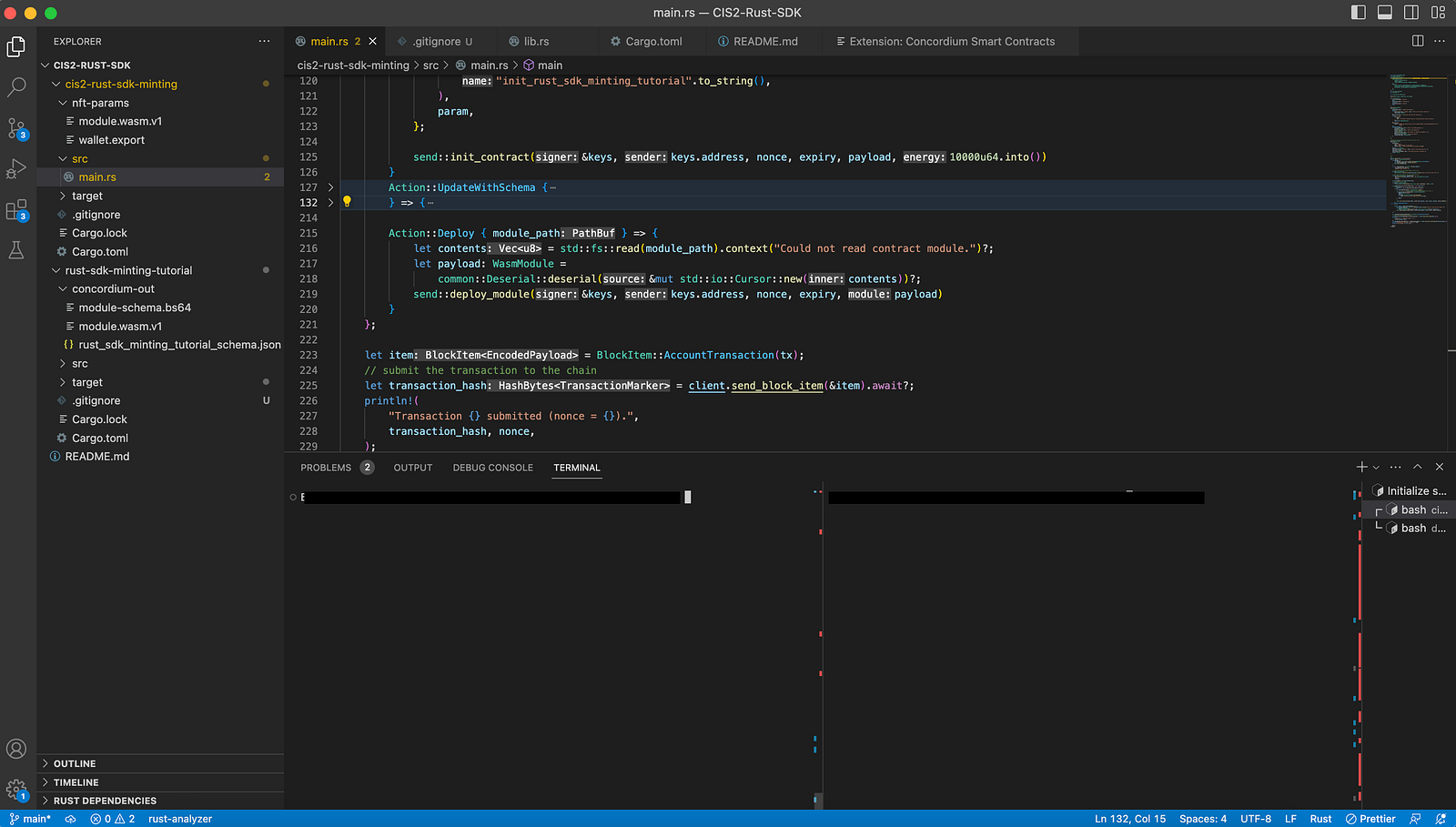Open the Extensions view icon
The height and width of the screenshot is (827, 1456).
pyautogui.click(x=16, y=210)
